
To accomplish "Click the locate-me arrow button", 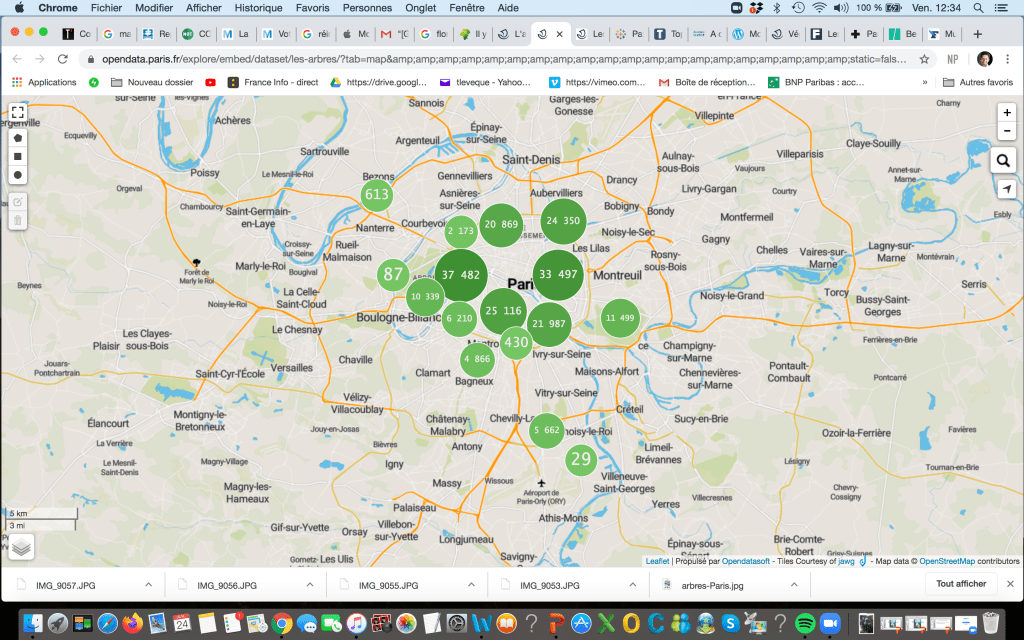I will click(x=1006, y=189).
